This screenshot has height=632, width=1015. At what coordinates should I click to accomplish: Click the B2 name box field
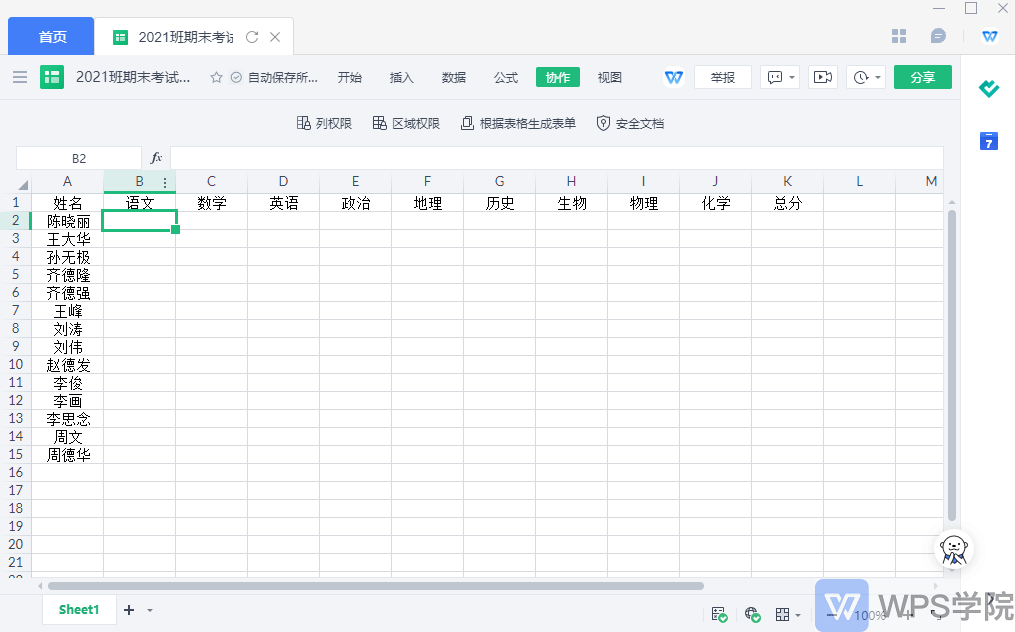[x=79, y=158]
